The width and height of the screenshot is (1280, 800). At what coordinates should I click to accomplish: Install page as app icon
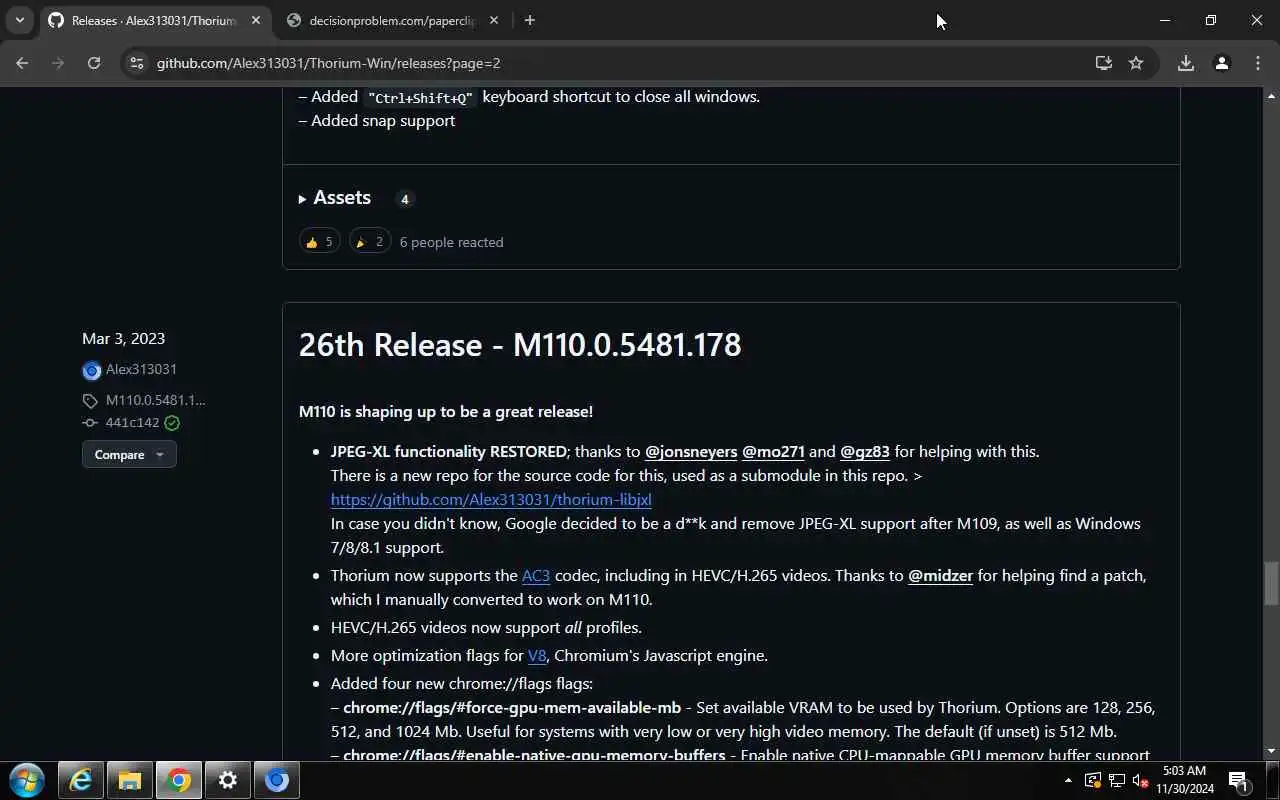[x=1103, y=63]
